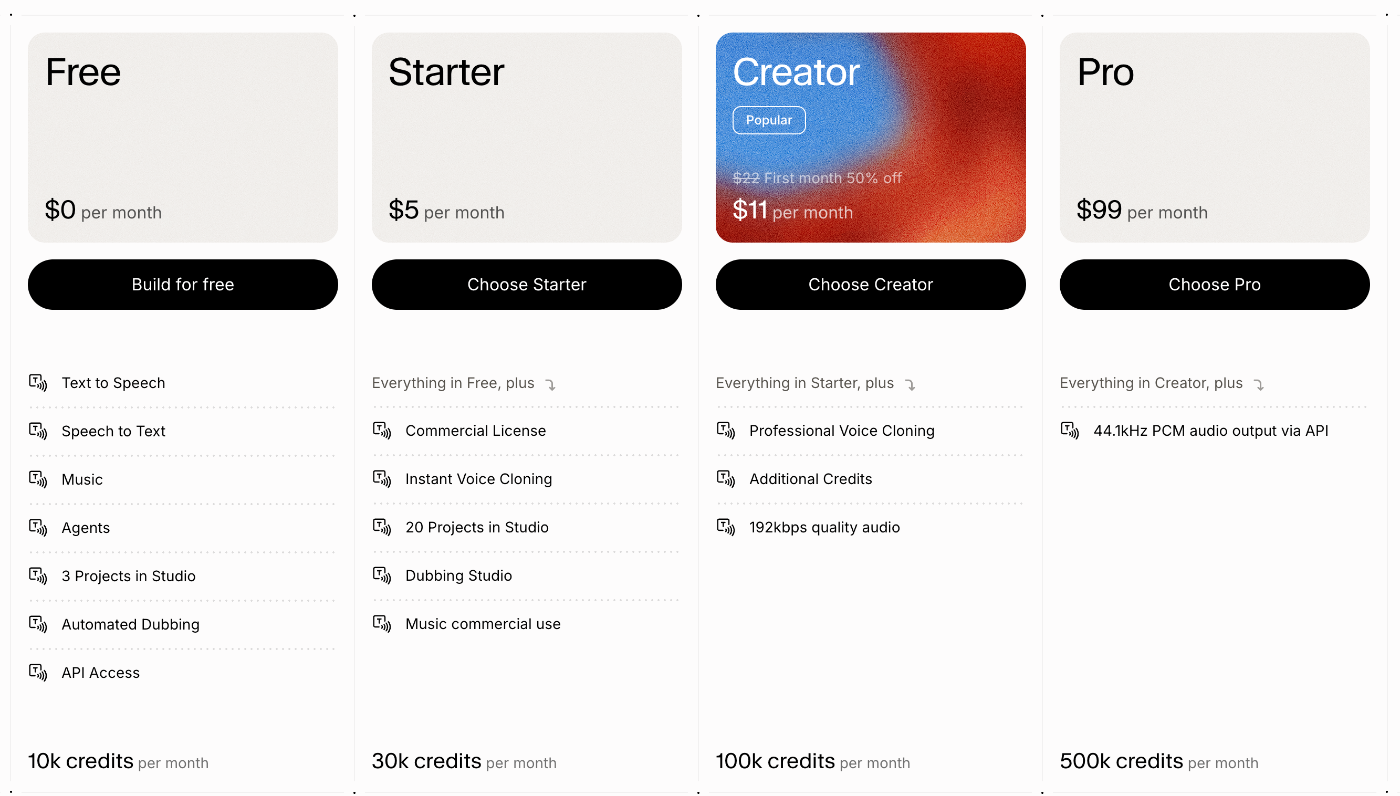Image resolution: width=1400 pixels, height=796 pixels.
Task: Click the icon next to Dubbing Studio
Action: tap(382, 576)
